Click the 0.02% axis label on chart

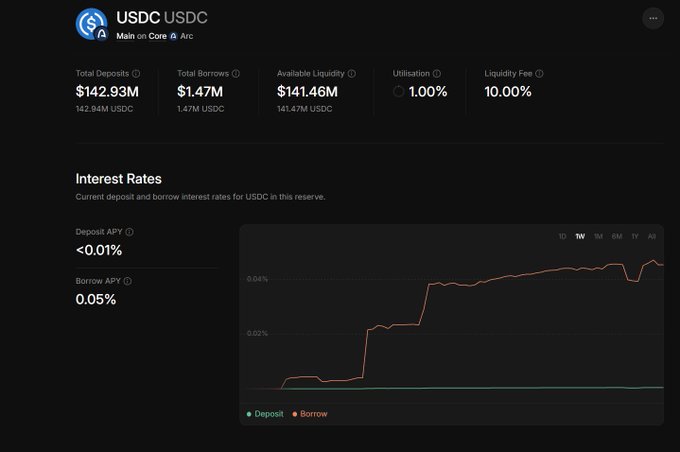(257, 334)
